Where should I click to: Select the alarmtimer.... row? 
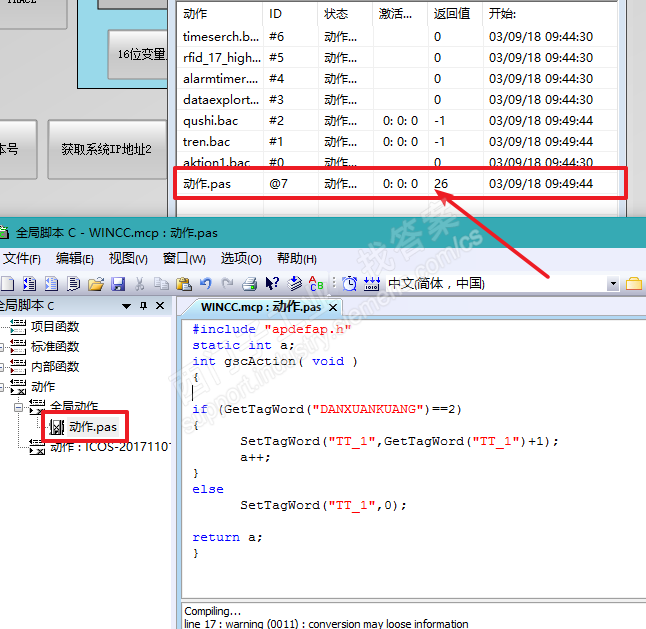click(397, 79)
